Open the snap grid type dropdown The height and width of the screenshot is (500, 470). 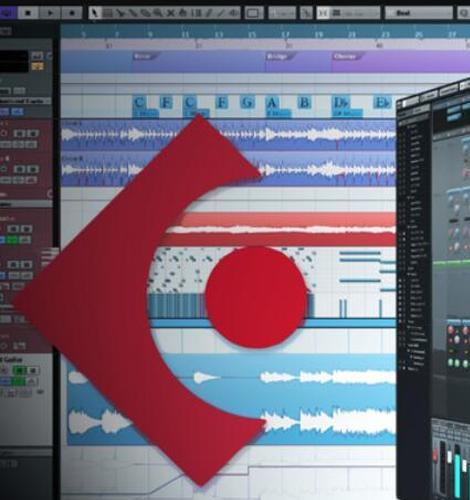click(x=354, y=13)
